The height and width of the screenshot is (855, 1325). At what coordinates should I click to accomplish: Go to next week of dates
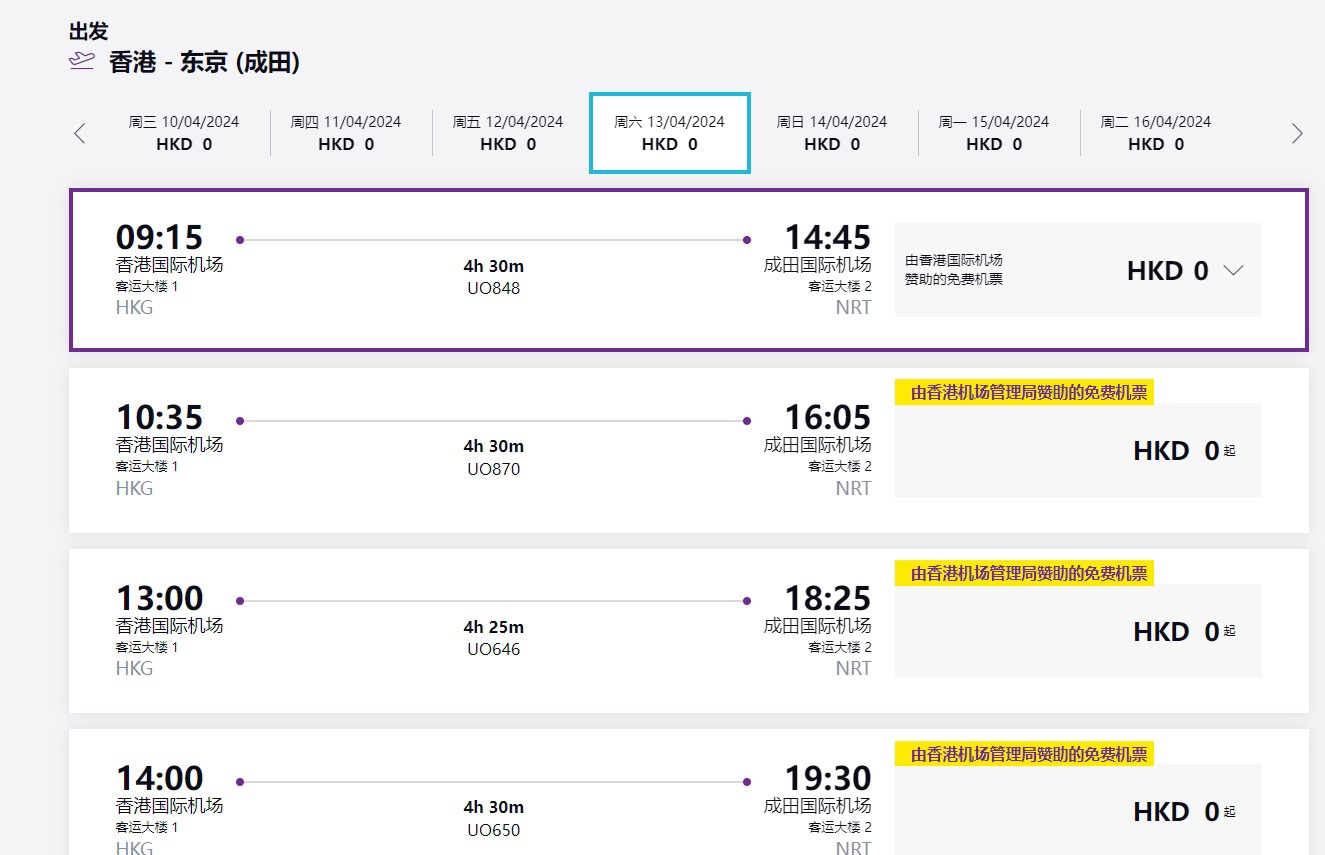coord(1297,133)
